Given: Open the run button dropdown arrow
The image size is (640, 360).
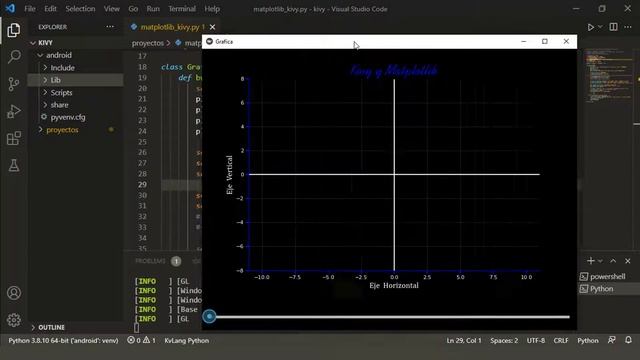Looking at the screenshot, I should point(600,27).
